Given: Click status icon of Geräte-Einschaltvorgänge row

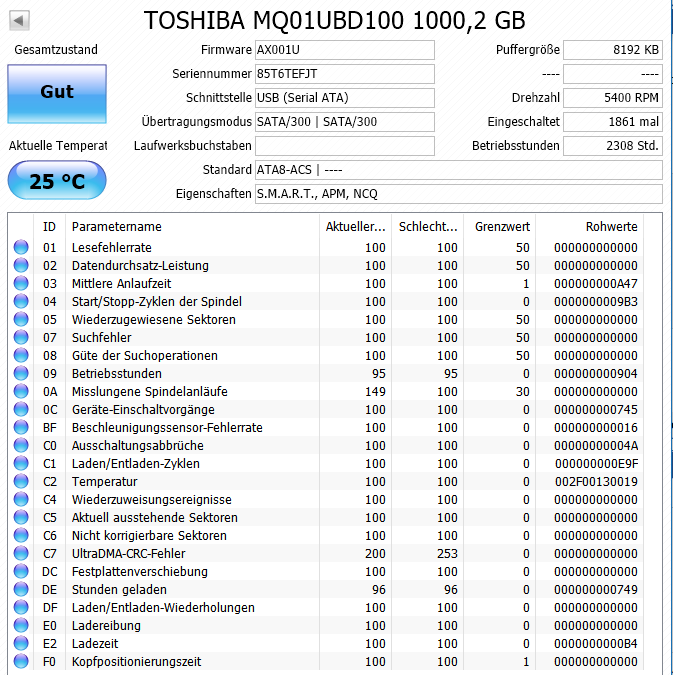Looking at the screenshot, I should 21,409.
